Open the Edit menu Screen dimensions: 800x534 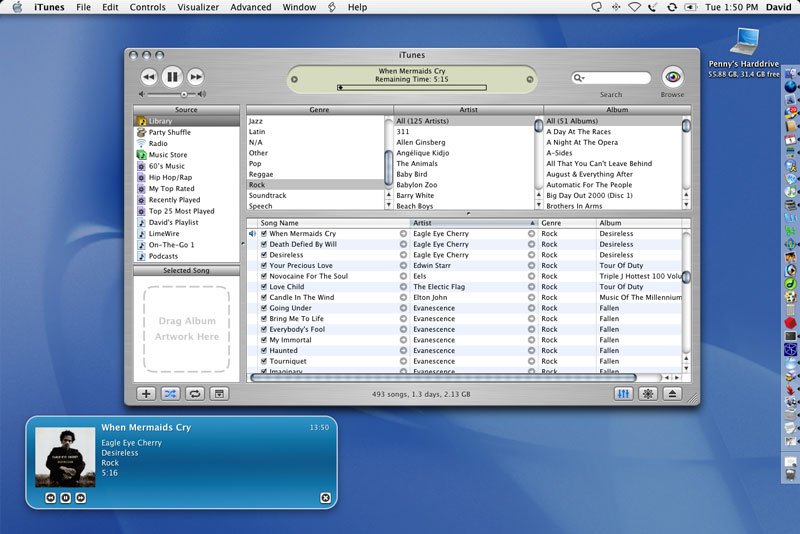[x=110, y=7]
